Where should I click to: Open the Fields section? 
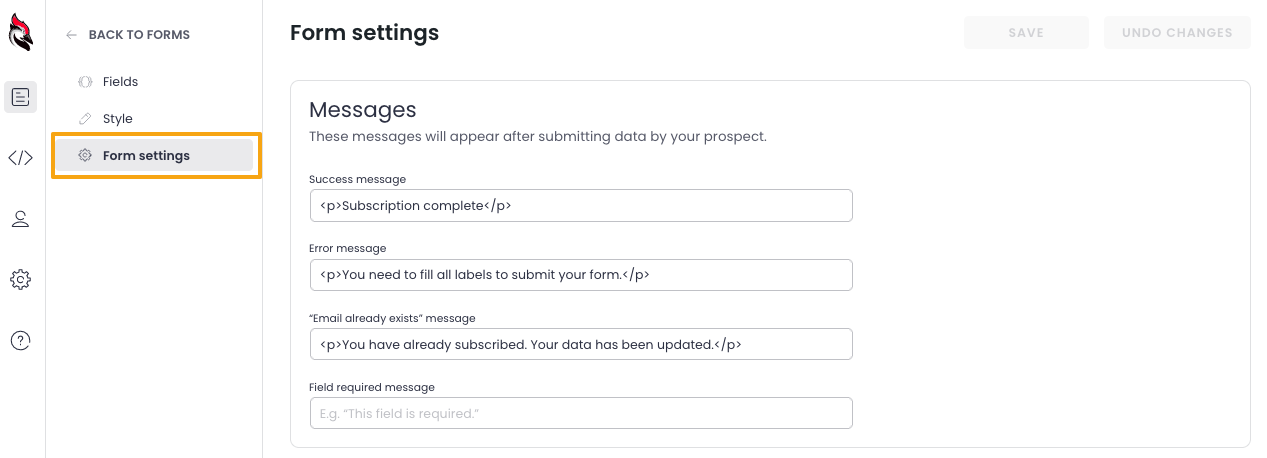[120, 82]
